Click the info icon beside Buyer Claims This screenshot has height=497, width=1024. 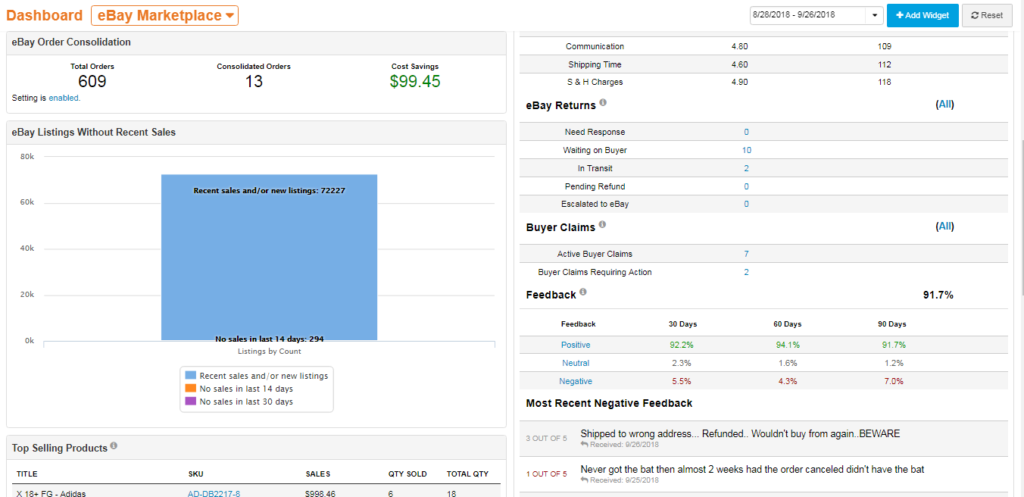click(x=602, y=226)
